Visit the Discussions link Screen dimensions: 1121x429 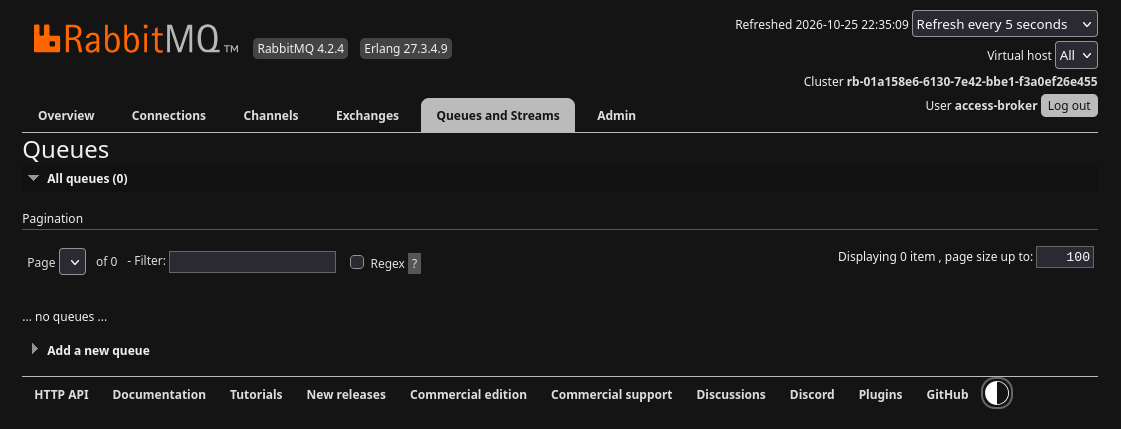pos(731,395)
